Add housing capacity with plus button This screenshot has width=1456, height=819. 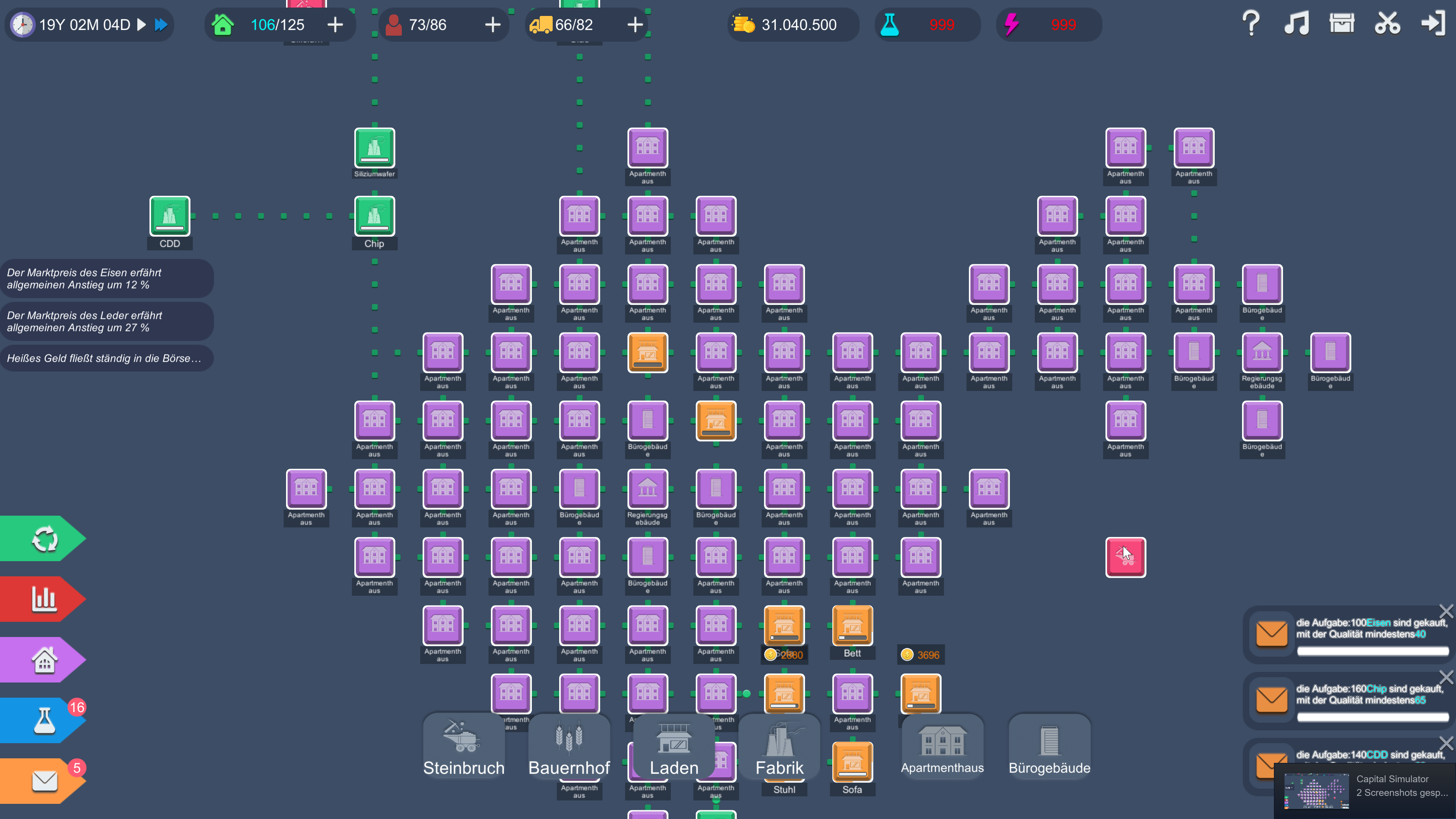pyautogui.click(x=335, y=24)
